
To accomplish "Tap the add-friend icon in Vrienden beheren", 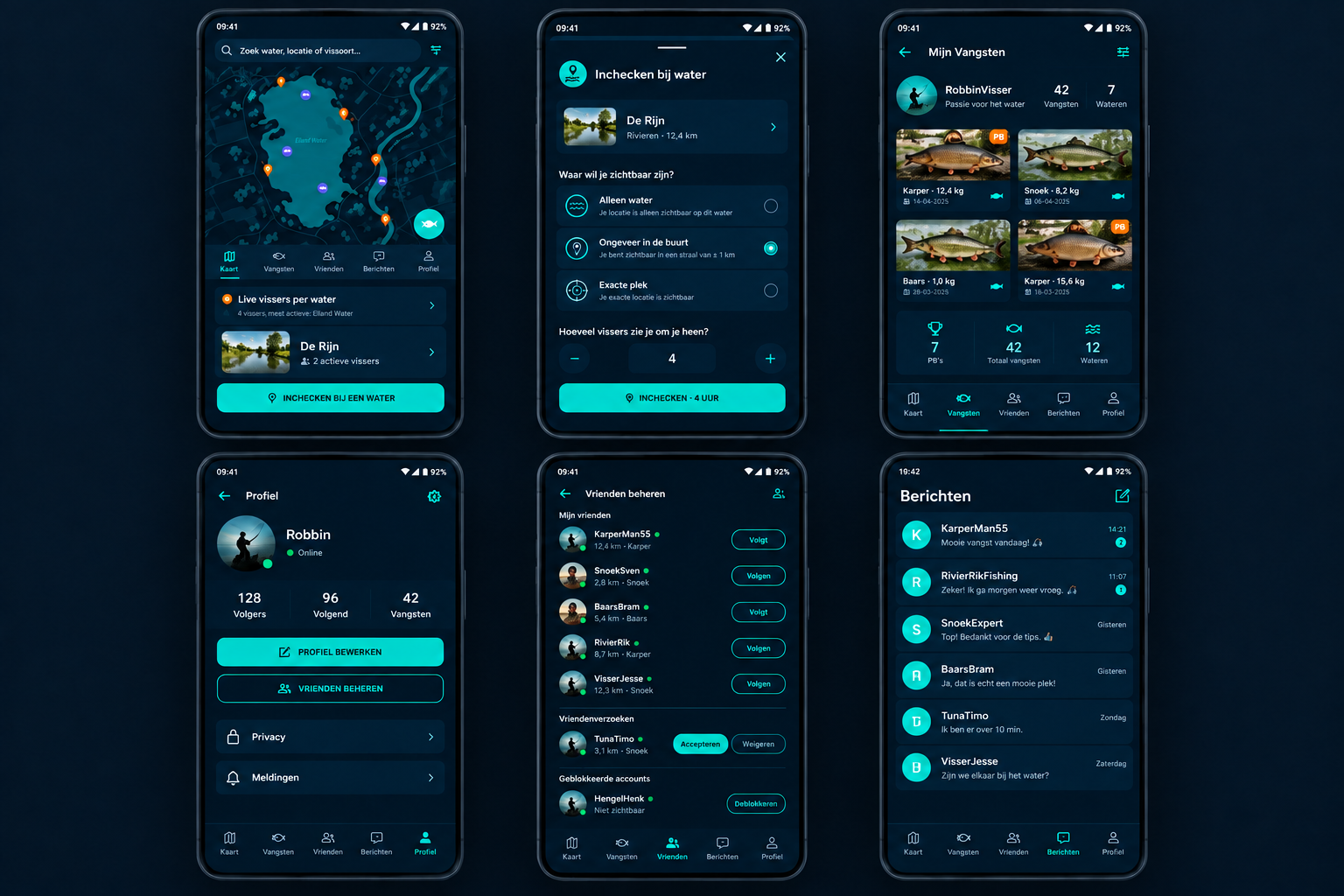I will (779, 493).
